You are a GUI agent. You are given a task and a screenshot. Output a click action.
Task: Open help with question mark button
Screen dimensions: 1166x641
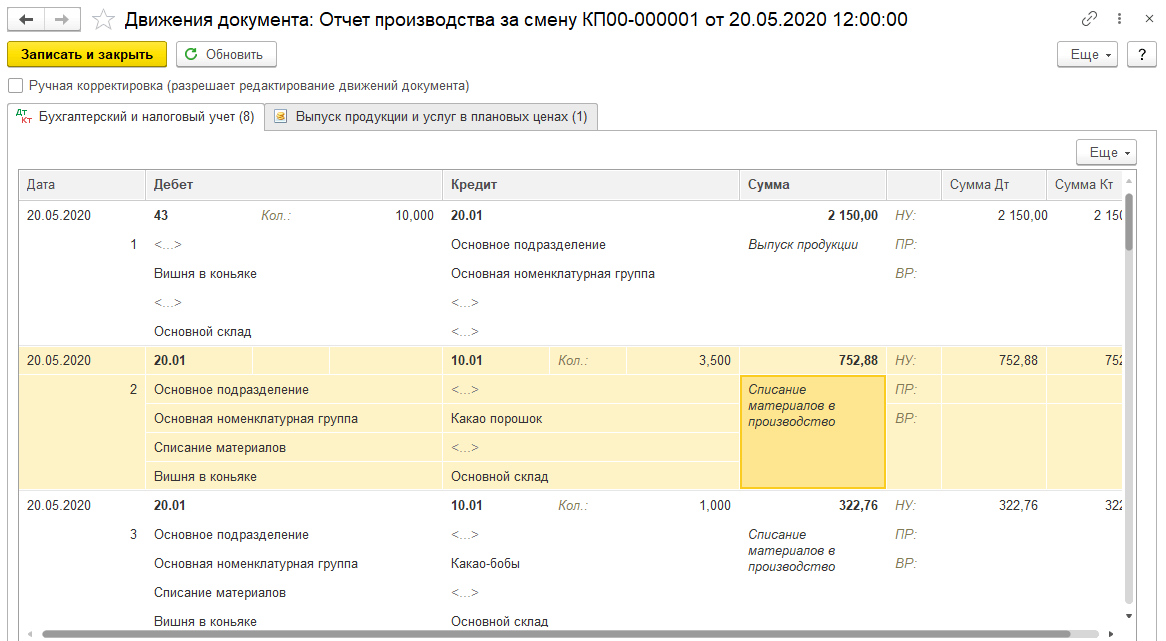pyautogui.click(x=1141, y=55)
